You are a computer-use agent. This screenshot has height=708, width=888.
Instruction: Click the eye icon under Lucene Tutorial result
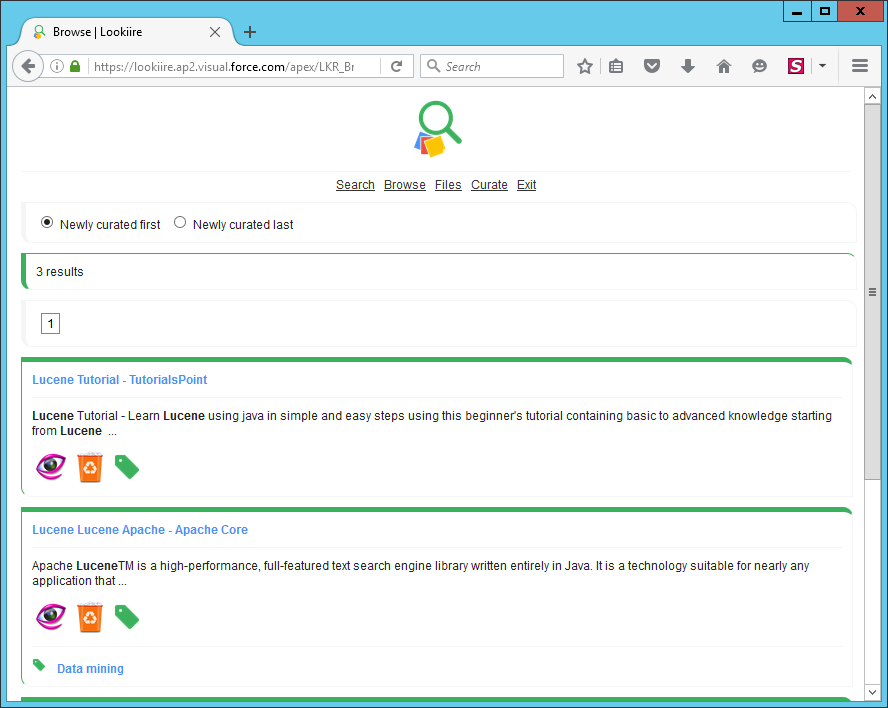pos(50,467)
